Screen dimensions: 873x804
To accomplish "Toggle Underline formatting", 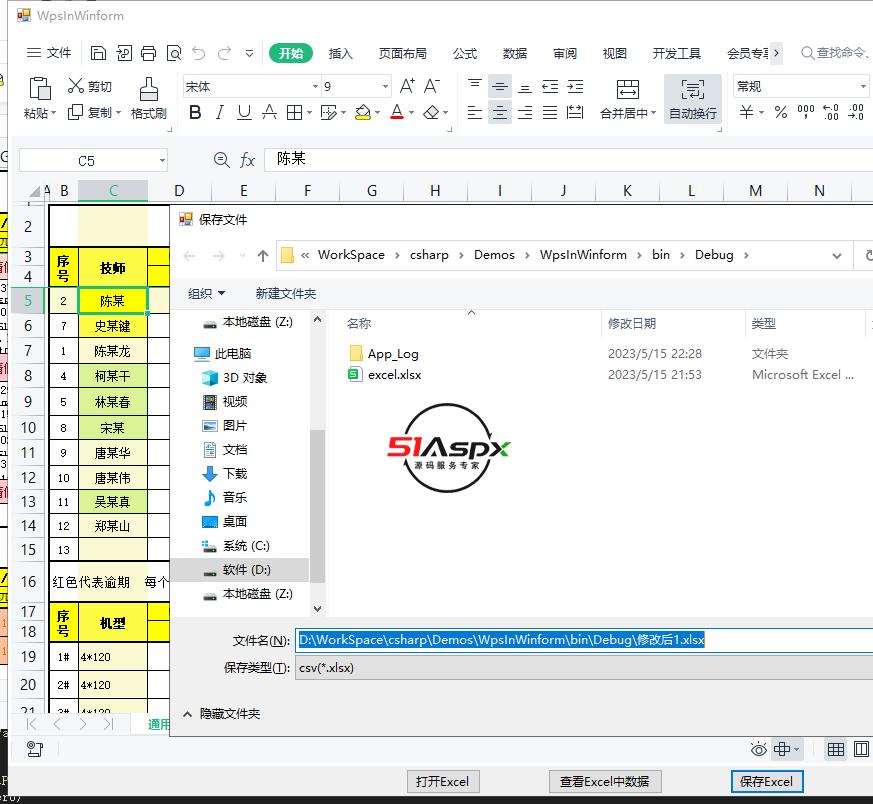I will pyautogui.click(x=244, y=112).
